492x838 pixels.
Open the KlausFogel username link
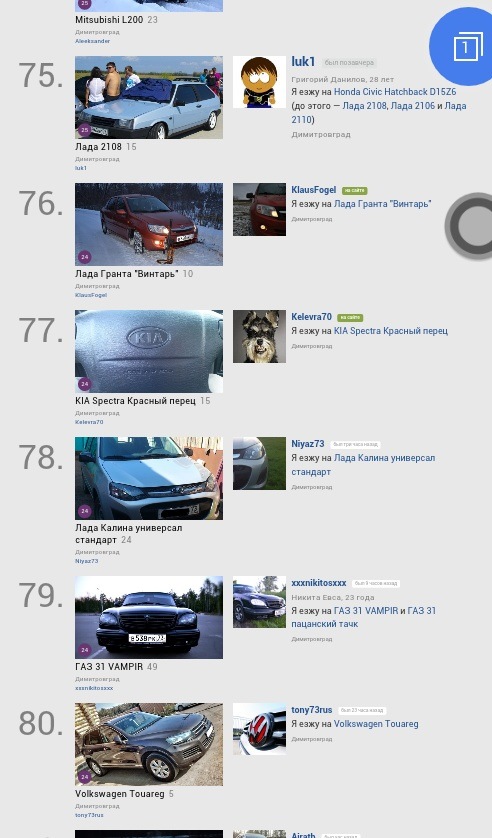[x=314, y=190]
